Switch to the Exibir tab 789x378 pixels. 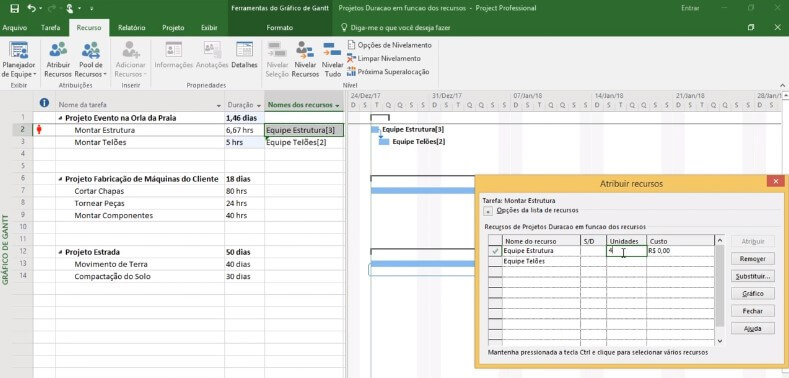pyautogui.click(x=209, y=28)
